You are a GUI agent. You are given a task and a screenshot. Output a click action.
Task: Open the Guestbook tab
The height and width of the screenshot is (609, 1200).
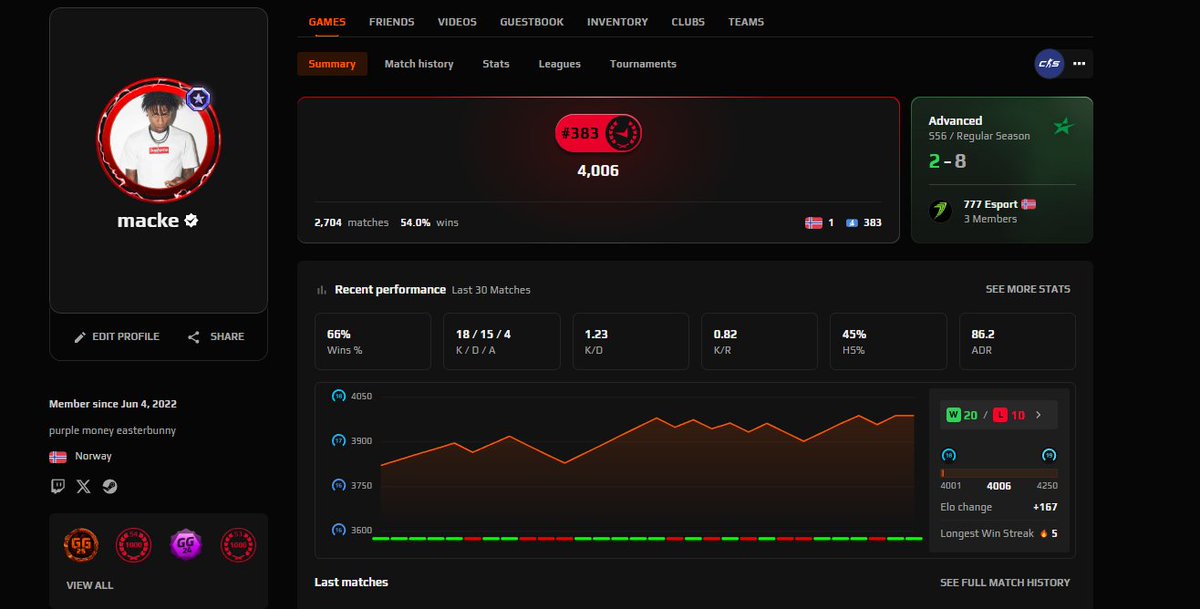click(532, 22)
